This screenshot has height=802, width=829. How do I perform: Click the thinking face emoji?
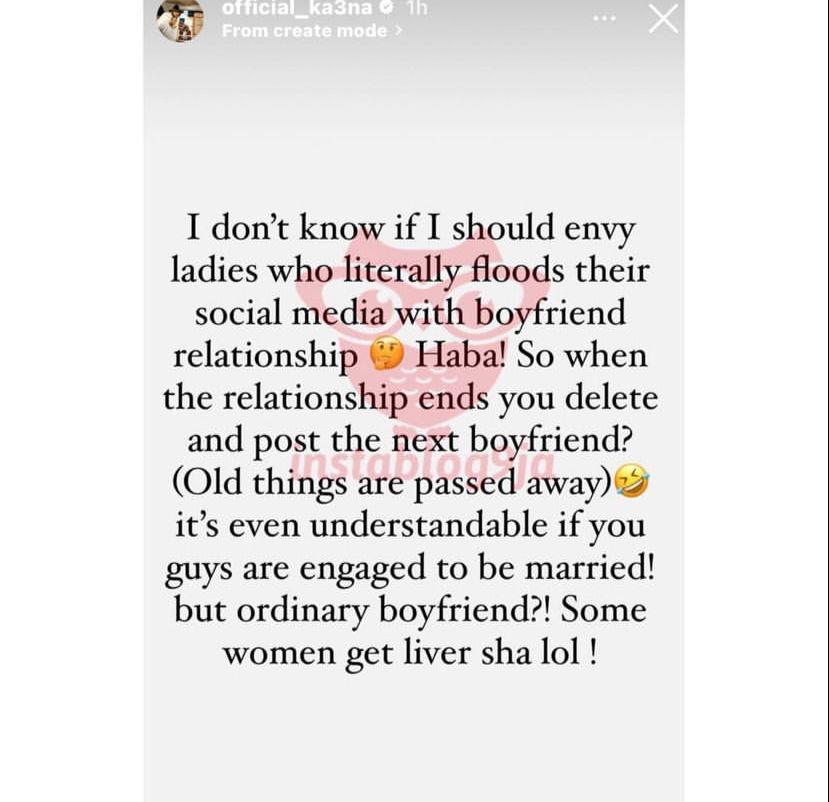[386, 355]
